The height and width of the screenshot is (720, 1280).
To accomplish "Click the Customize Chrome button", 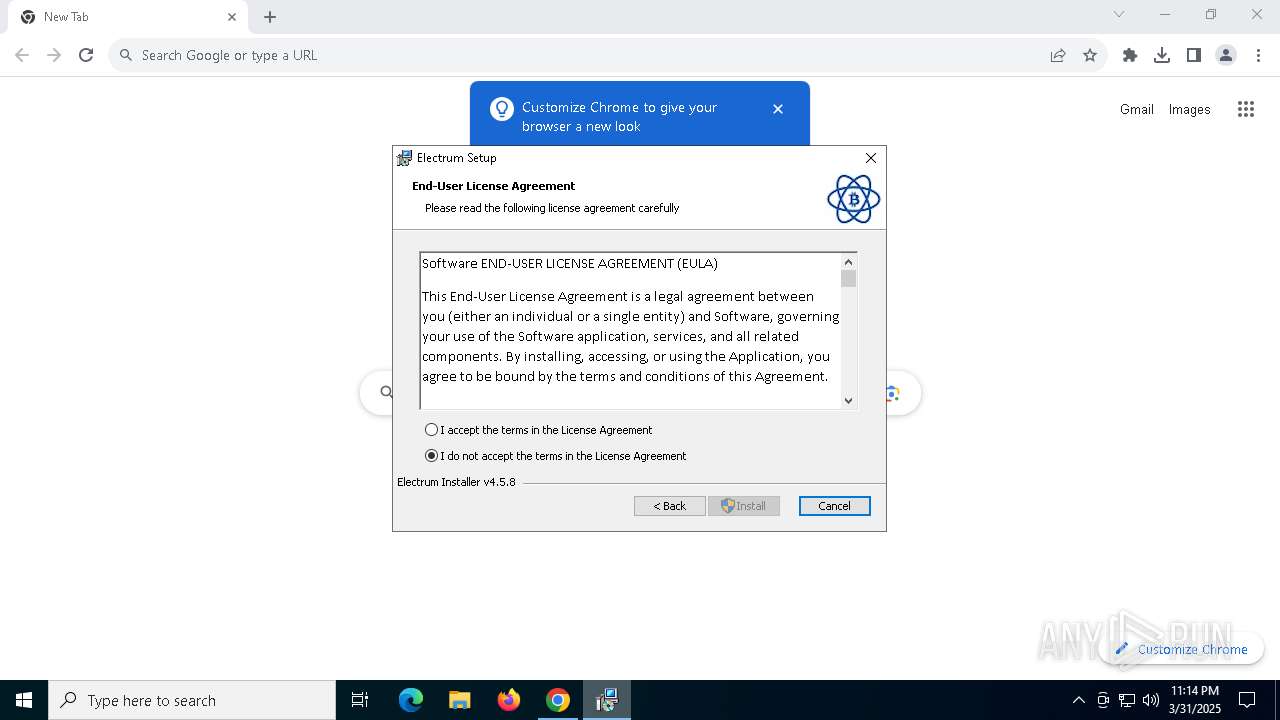I will tap(1182, 649).
